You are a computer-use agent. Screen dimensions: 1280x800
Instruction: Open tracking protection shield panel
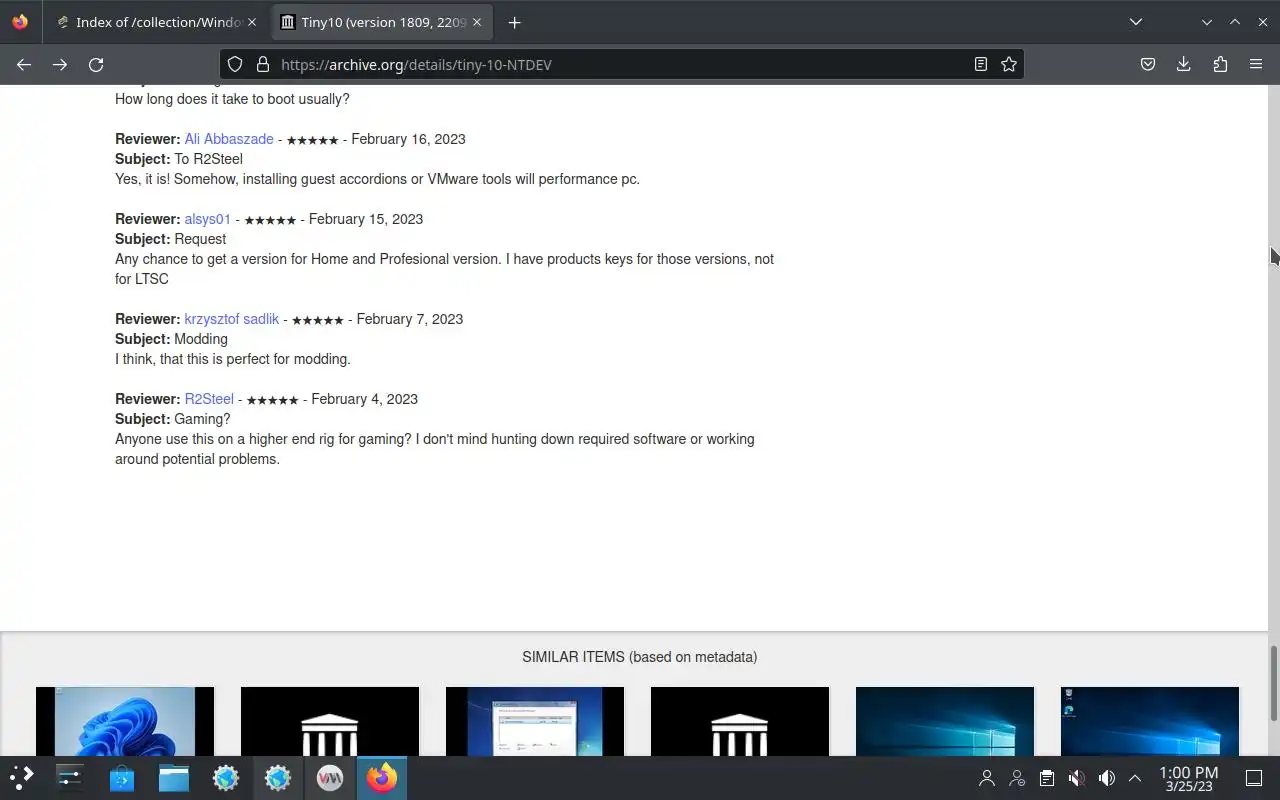point(235,64)
